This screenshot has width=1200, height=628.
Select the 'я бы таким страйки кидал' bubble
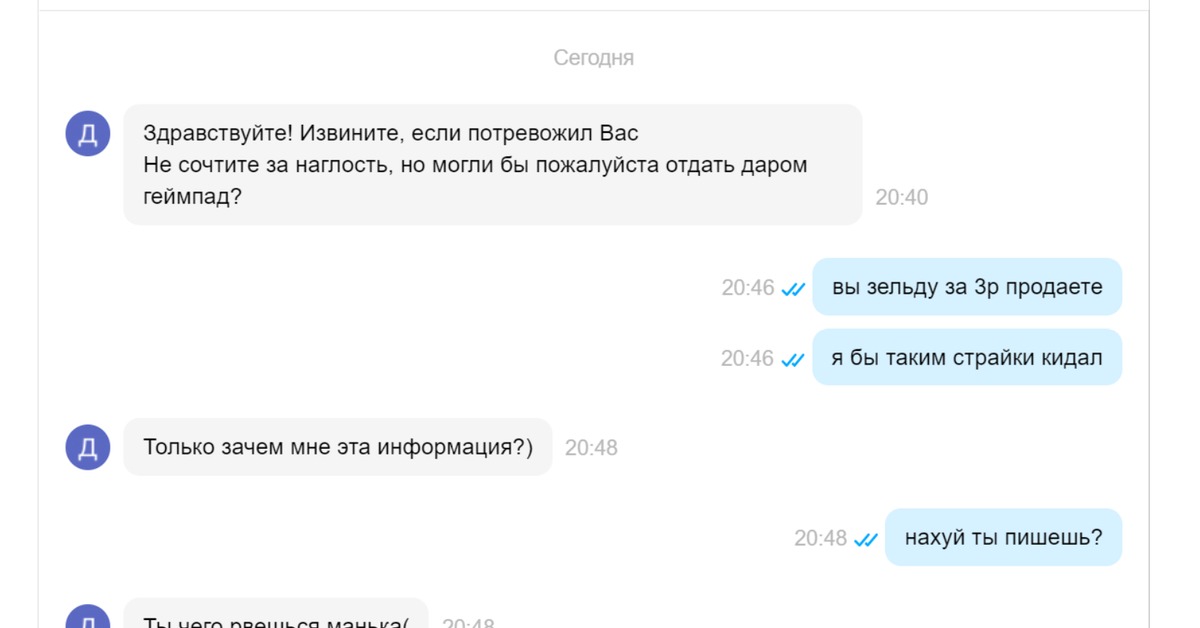pos(966,357)
